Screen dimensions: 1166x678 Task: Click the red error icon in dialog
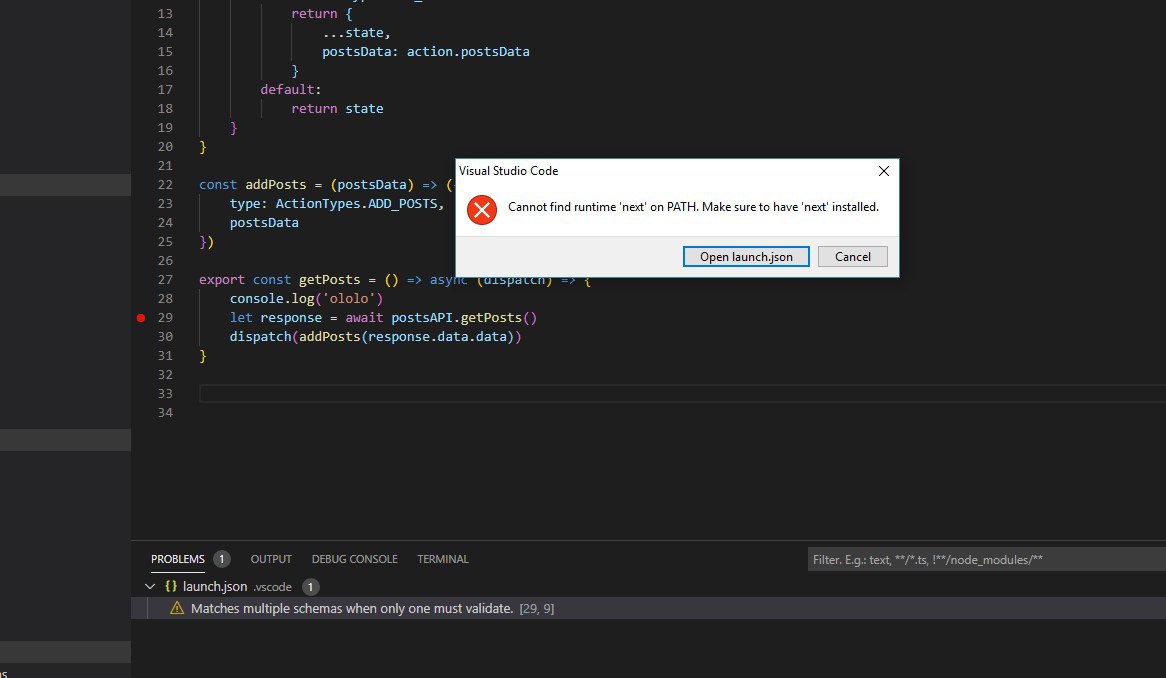pyautogui.click(x=482, y=210)
